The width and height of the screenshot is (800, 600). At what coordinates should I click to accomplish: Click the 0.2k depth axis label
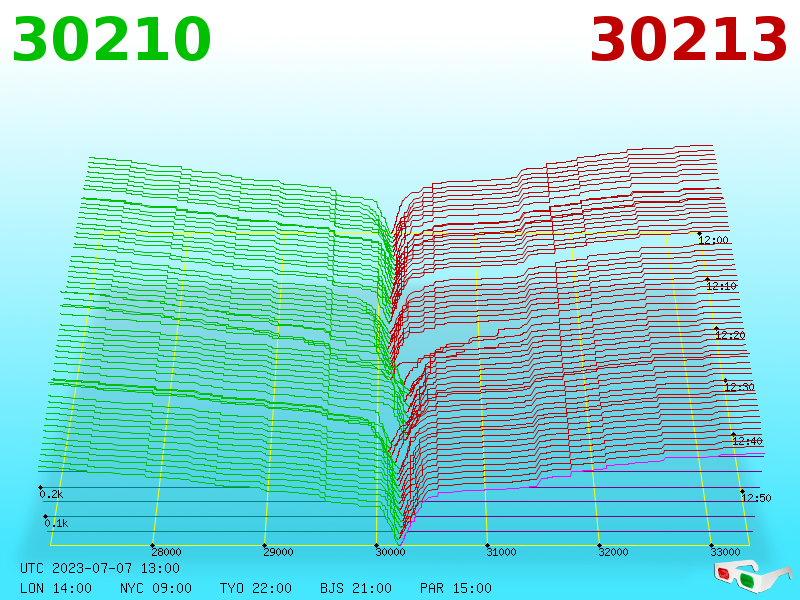[51, 494]
